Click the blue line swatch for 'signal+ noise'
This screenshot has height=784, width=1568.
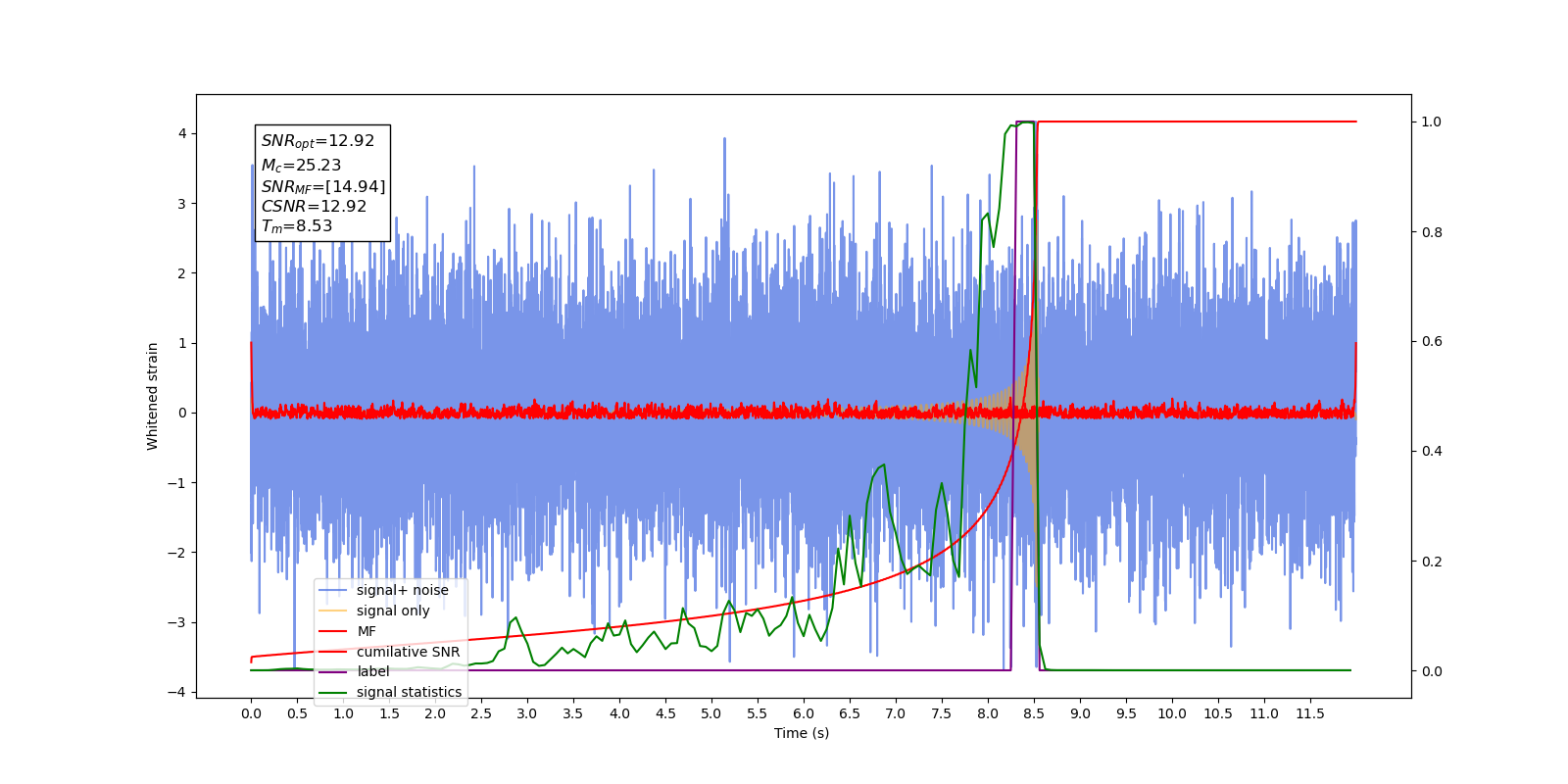(333, 590)
